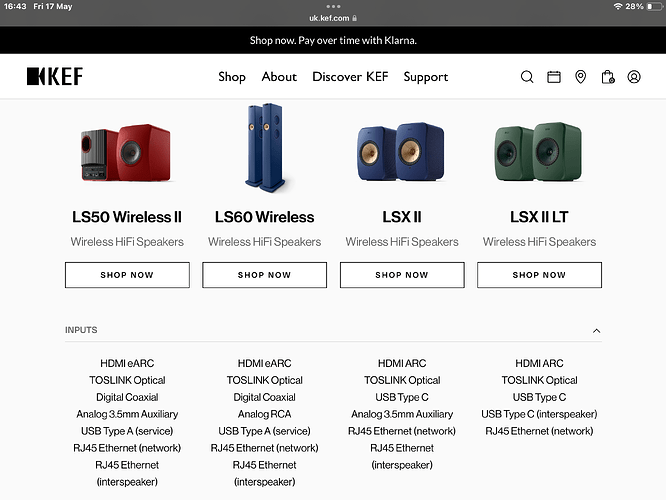Image resolution: width=666 pixels, height=500 pixels.
Task: Select the blue LSX II speaker image
Action: point(402,152)
